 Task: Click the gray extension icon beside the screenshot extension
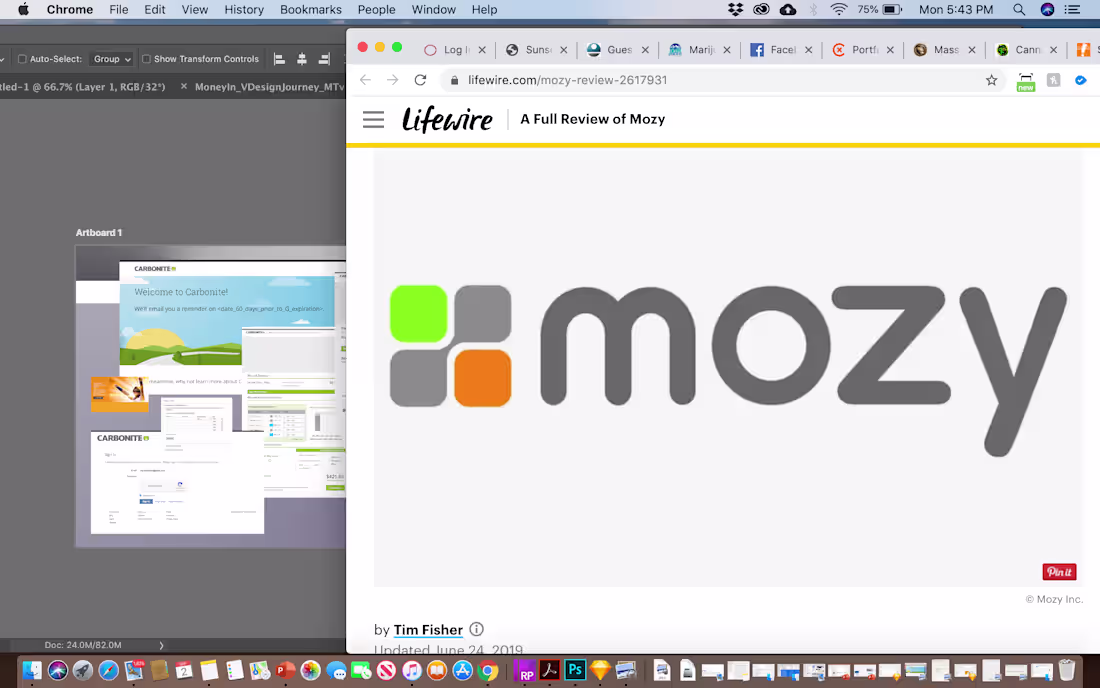pos(1054,80)
